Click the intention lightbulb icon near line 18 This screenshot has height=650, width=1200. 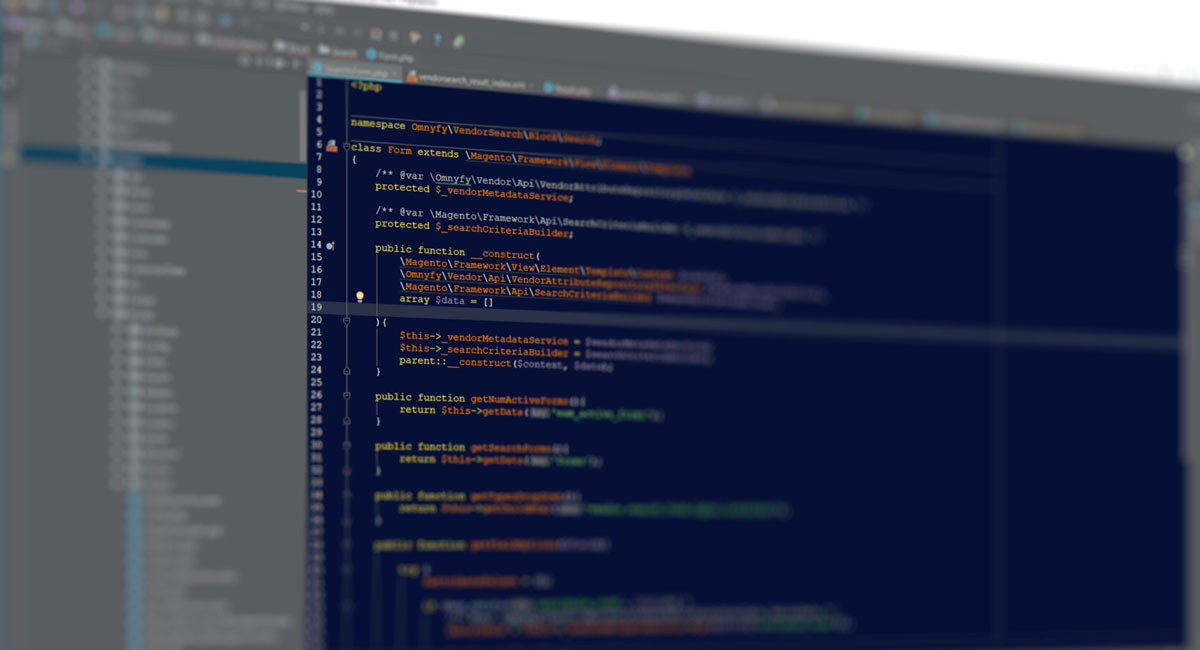[360, 296]
